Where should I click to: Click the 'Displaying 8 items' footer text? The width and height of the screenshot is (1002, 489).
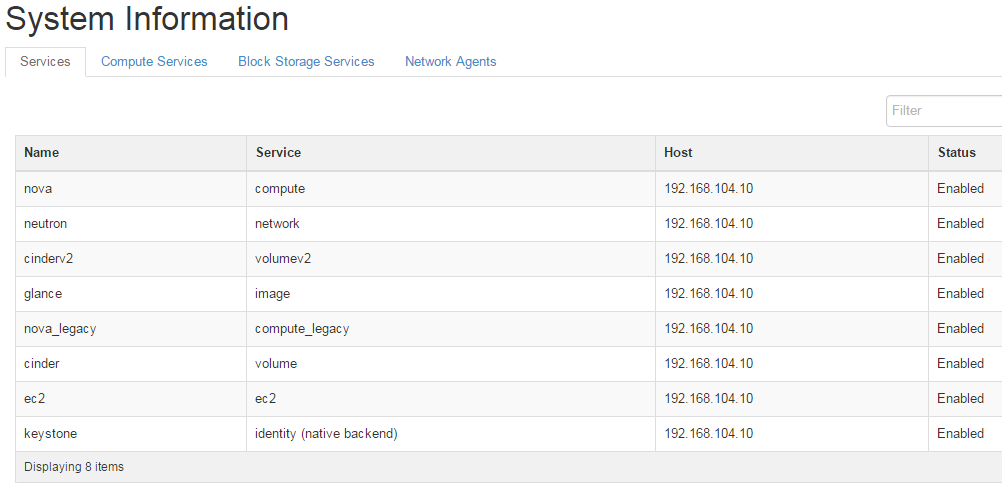click(74, 467)
